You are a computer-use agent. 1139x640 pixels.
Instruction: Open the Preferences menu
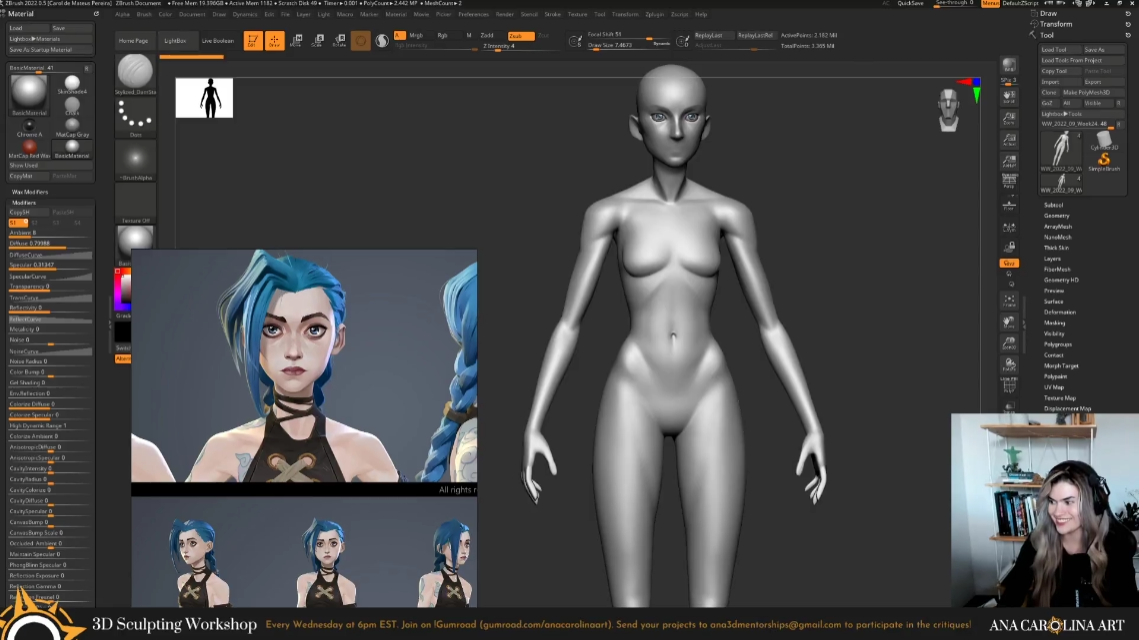tap(473, 15)
